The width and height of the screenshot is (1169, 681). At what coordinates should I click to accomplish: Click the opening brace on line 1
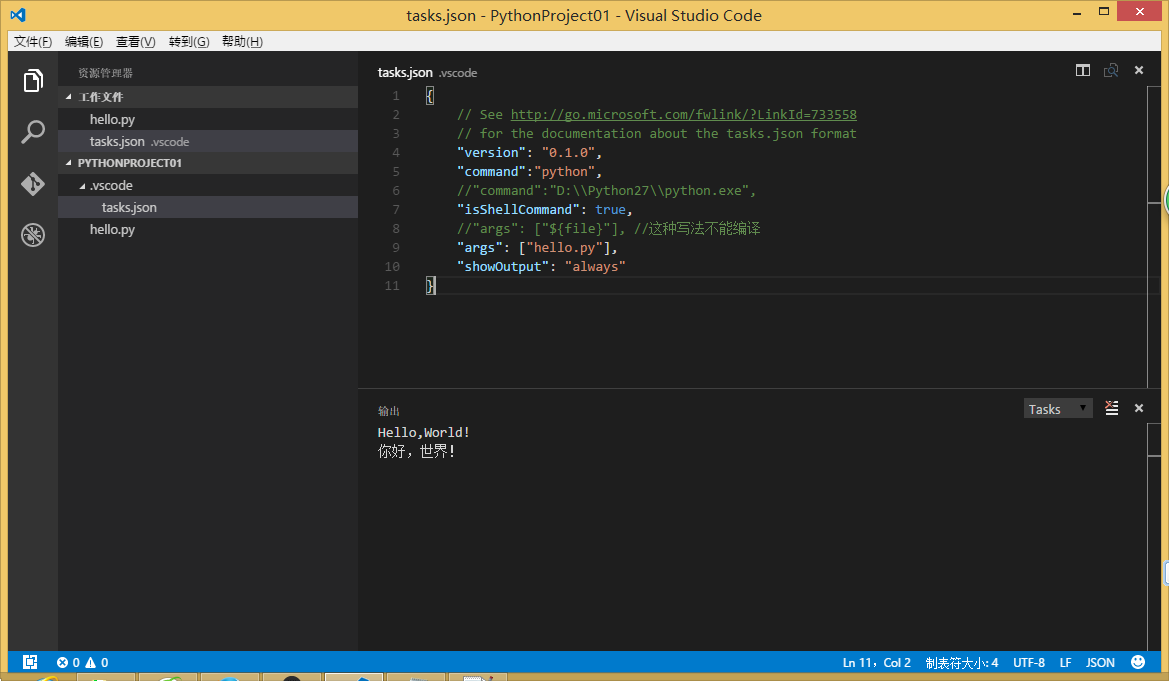[x=429, y=95]
